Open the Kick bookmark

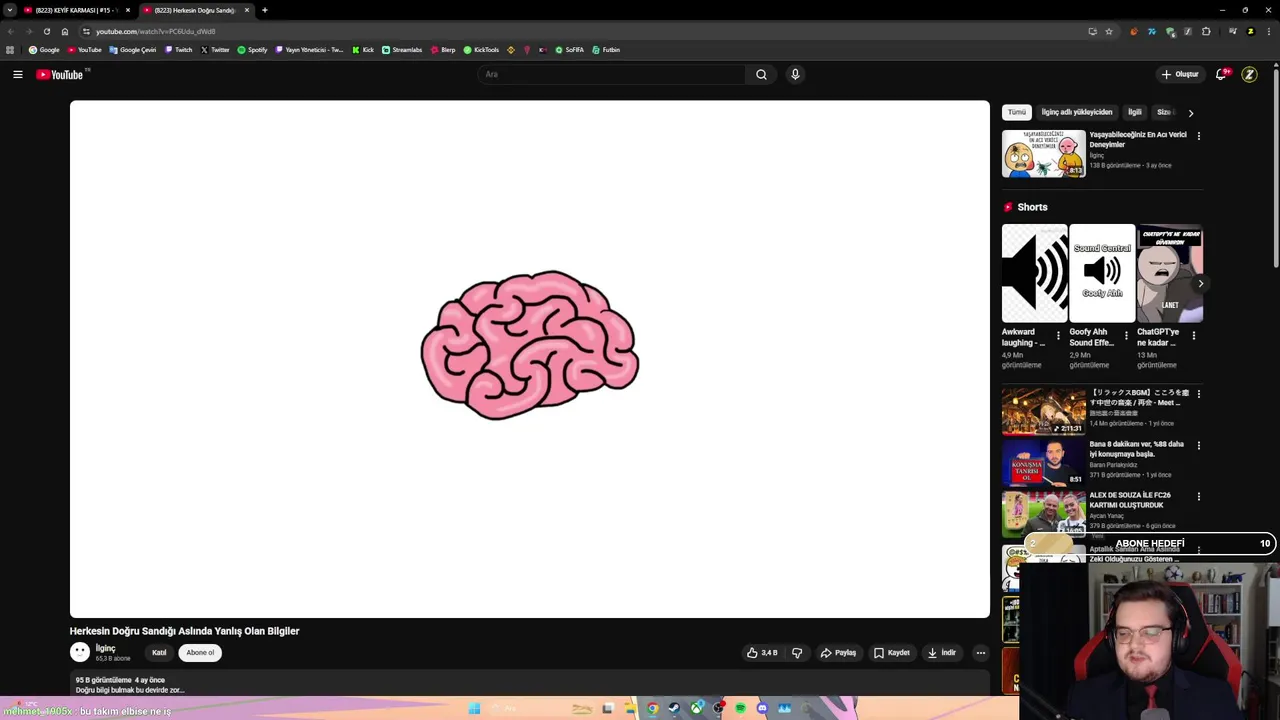pos(363,50)
